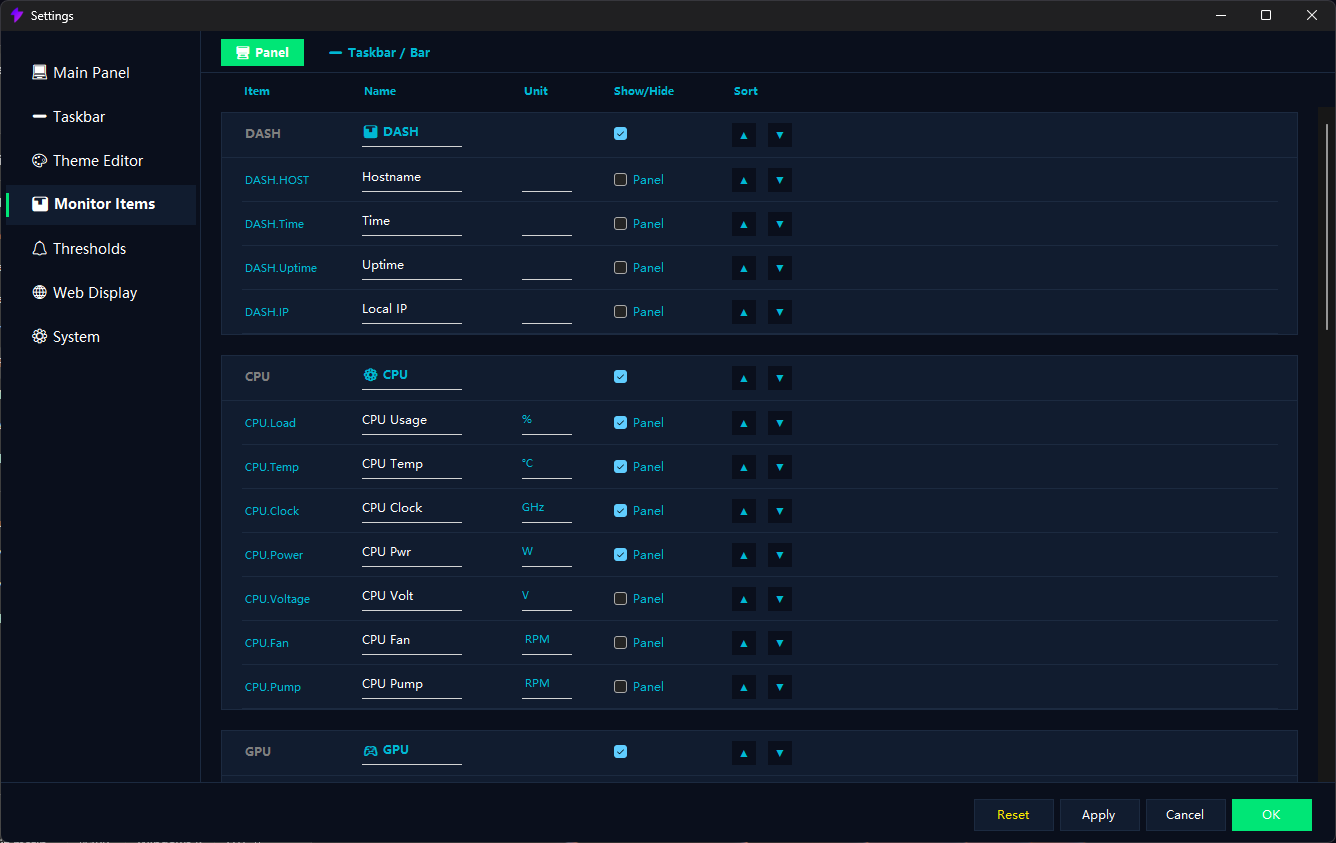Move DASH.Uptime row up
Viewport: 1336px width, 843px height.
[744, 268]
